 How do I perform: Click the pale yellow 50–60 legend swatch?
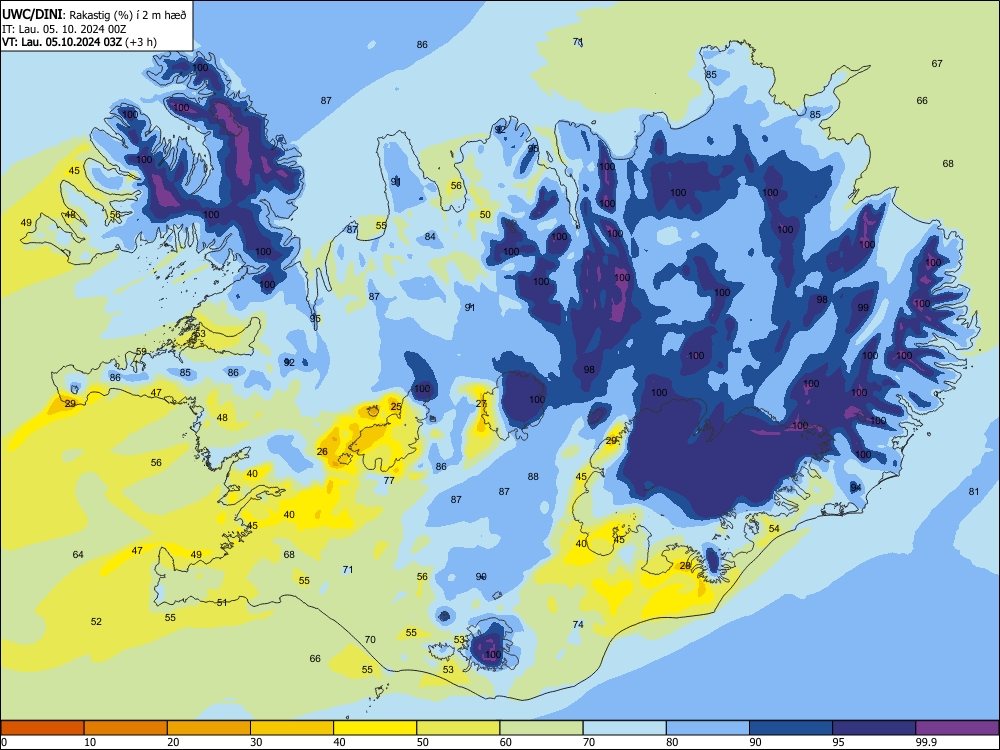coord(458,728)
